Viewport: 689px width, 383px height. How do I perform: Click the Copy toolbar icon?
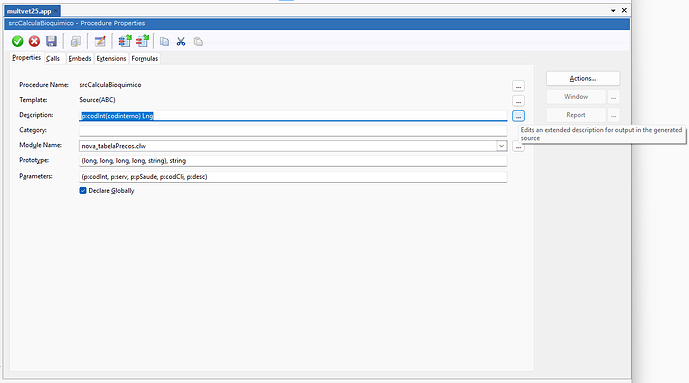point(164,41)
